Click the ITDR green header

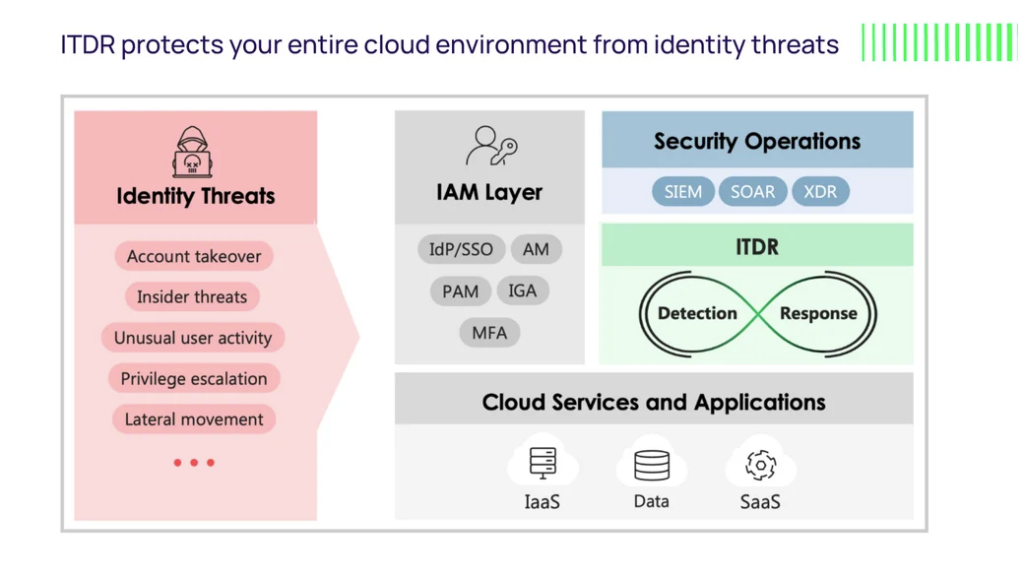(x=758, y=246)
